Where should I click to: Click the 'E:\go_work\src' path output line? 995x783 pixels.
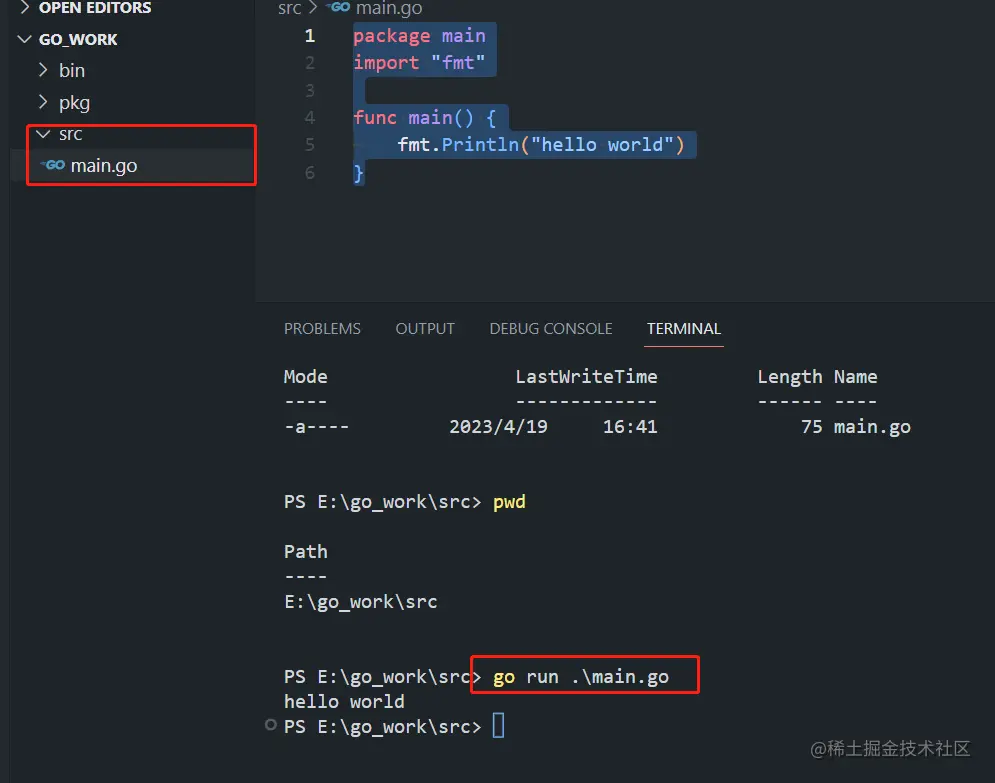point(360,602)
